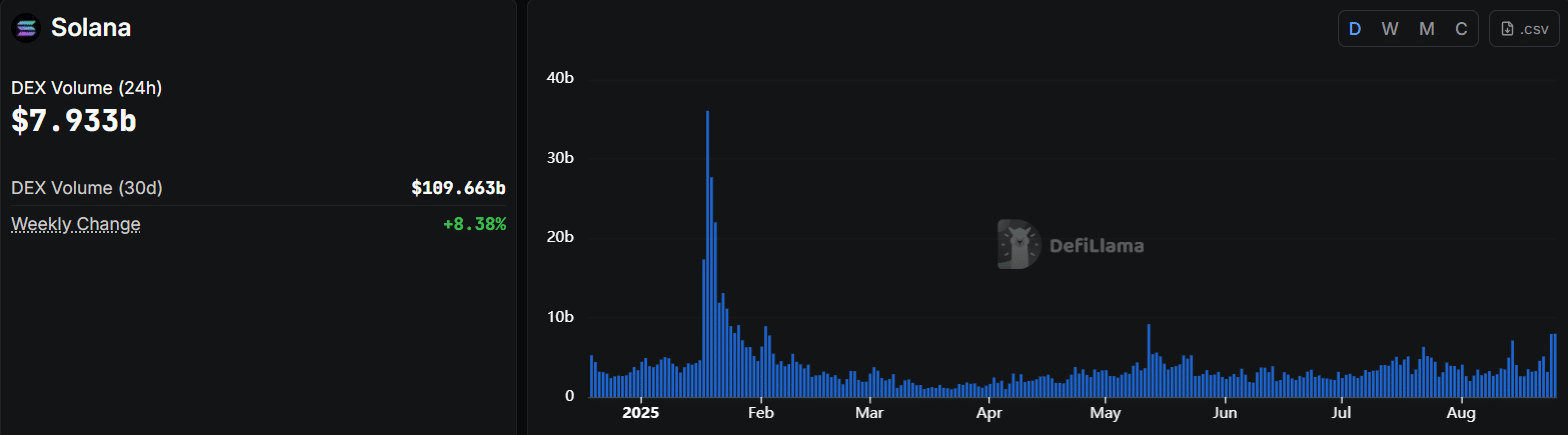The image size is (1568, 435).
Task: Click the +8.38% weekly change value
Action: coord(474,224)
